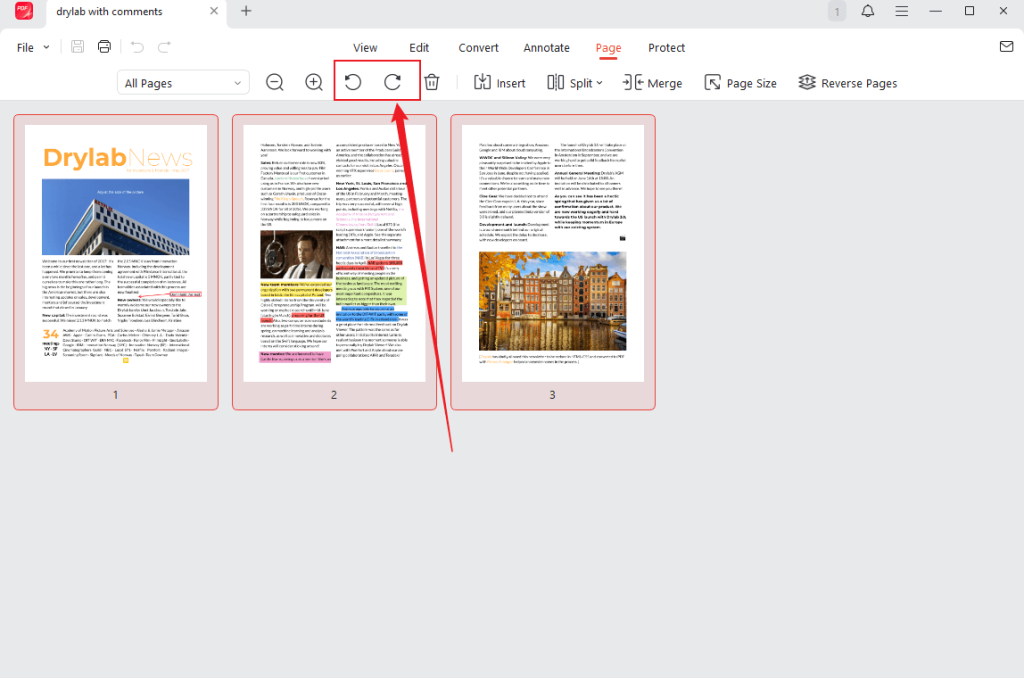
Task: Open the Insert page tool
Action: [x=499, y=83]
